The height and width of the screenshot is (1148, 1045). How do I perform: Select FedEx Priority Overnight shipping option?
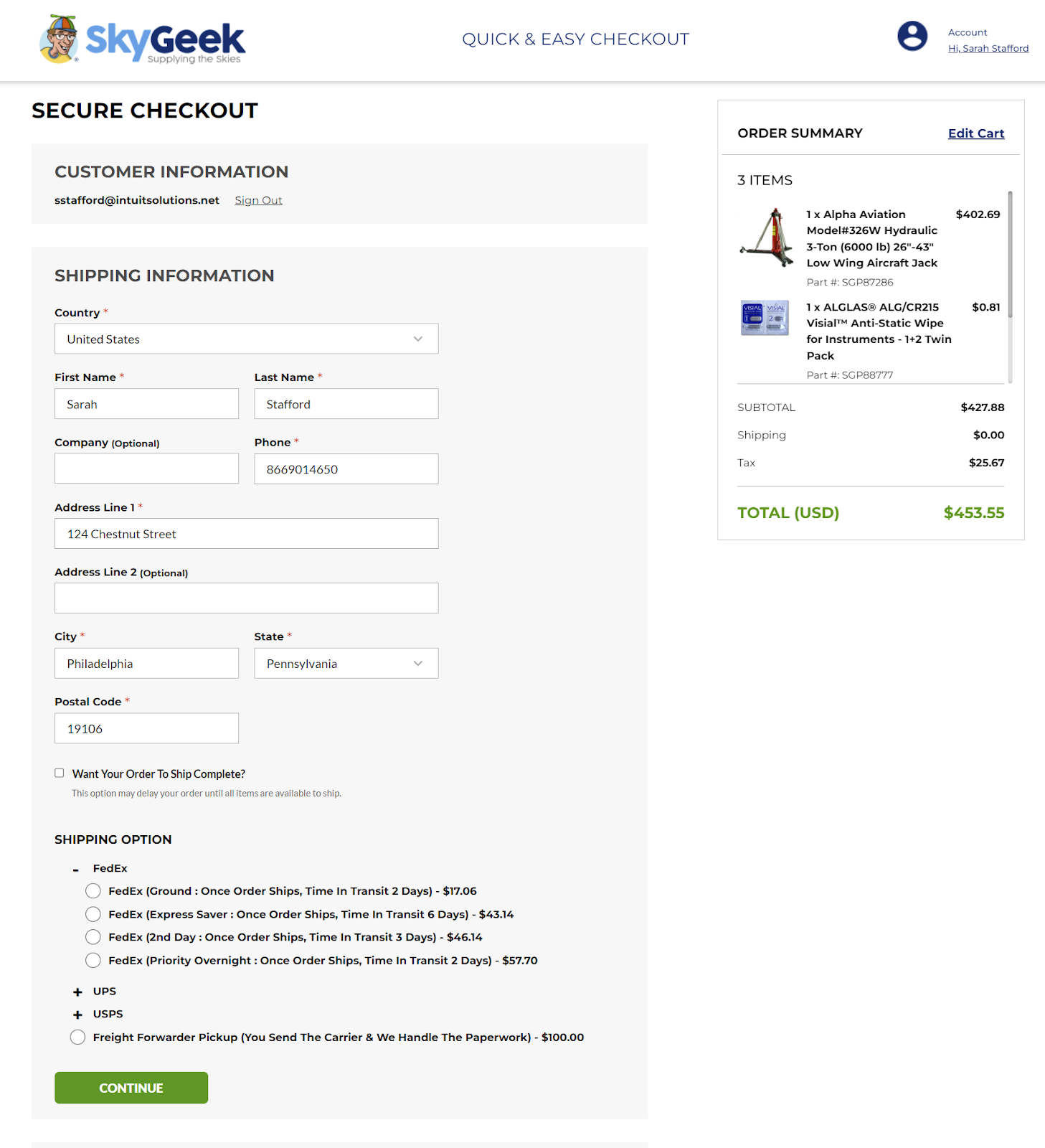93,961
